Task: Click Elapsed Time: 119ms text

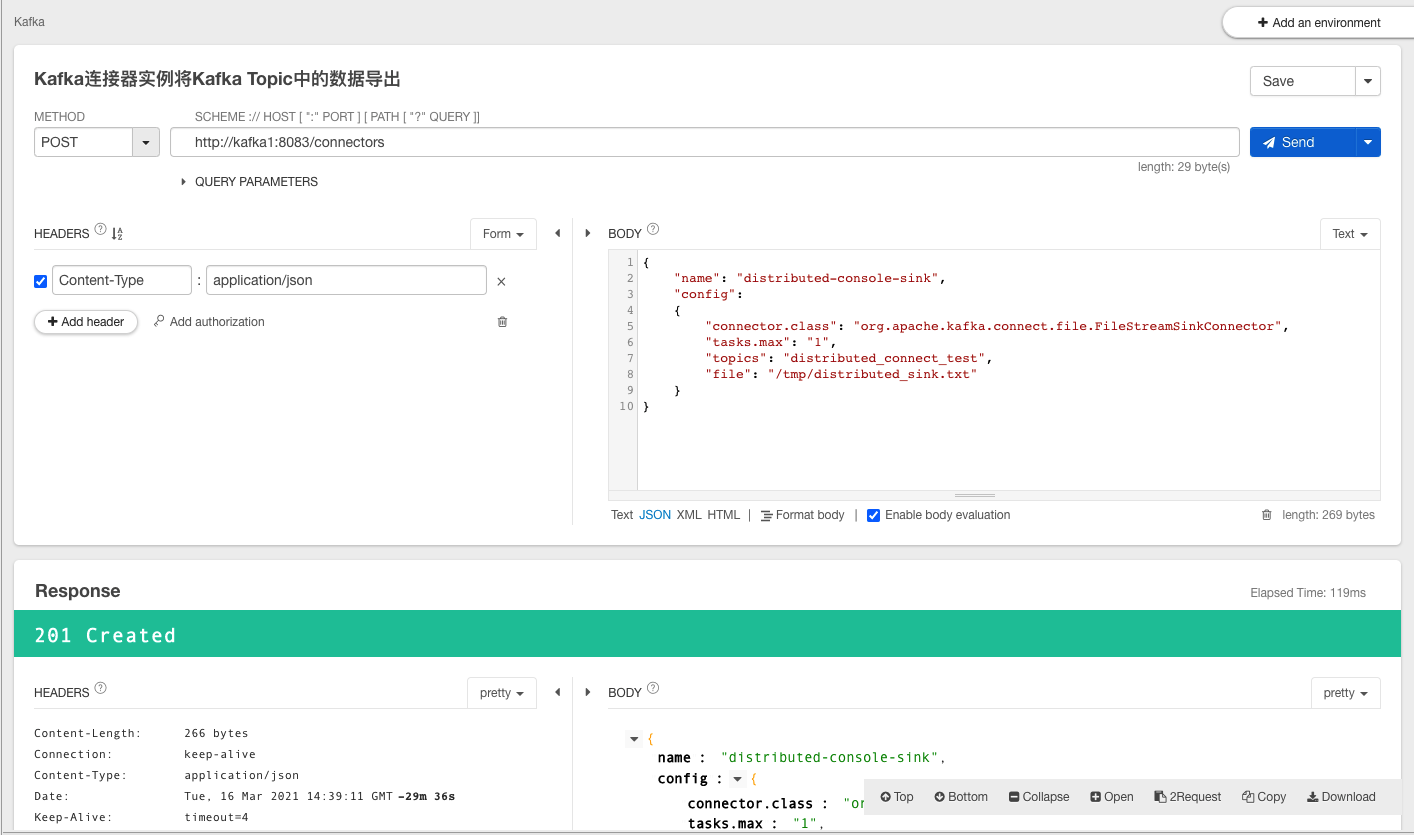Action: (x=1308, y=593)
